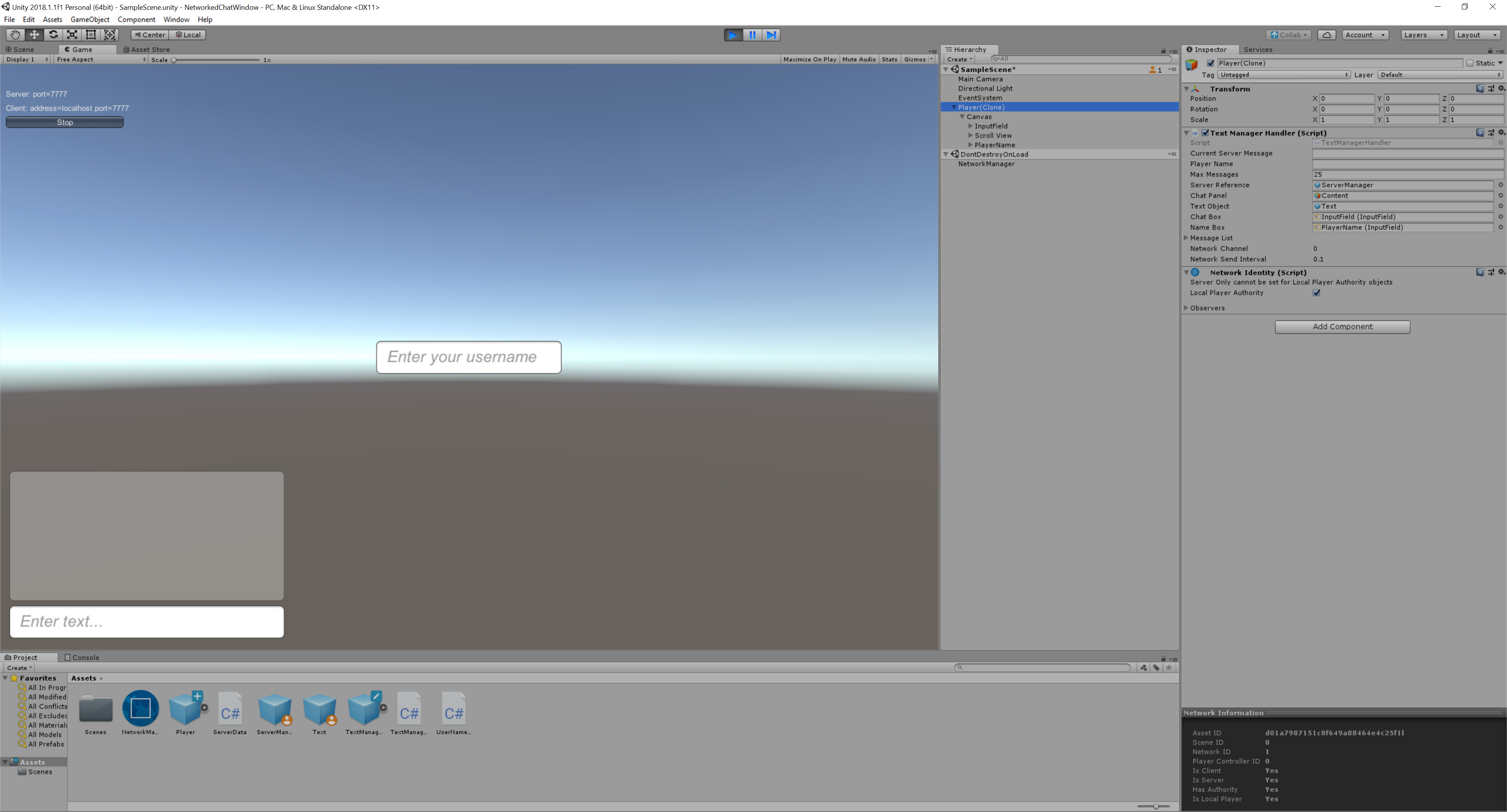Expand Message List in the inspector
This screenshot has width=1507, height=812.
pyautogui.click(x=1186, y=238)
